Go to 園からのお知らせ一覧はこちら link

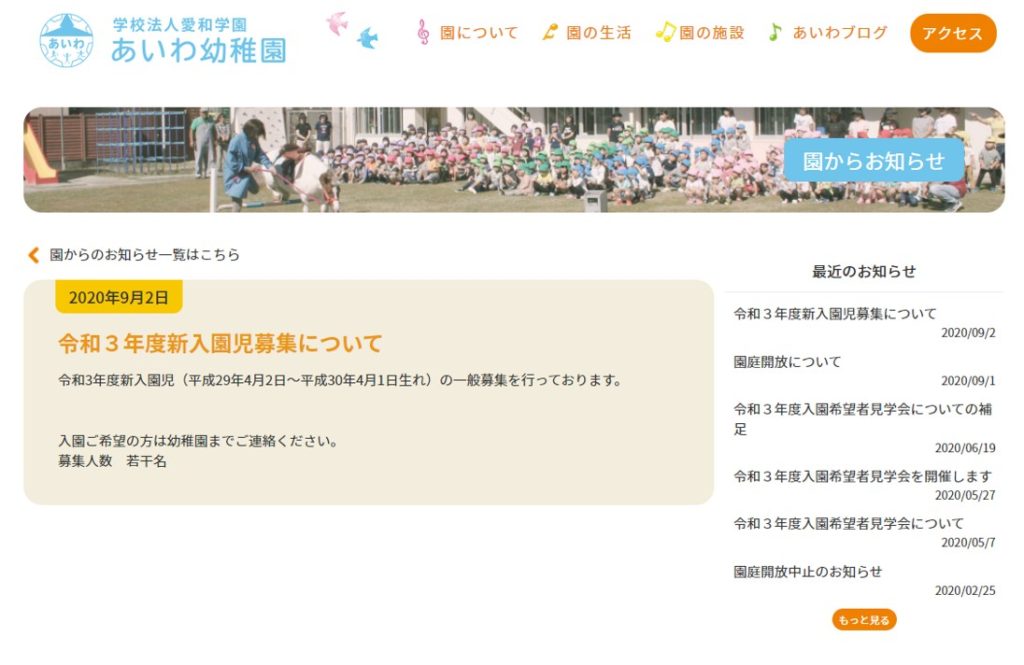click(x=145, y=255)
